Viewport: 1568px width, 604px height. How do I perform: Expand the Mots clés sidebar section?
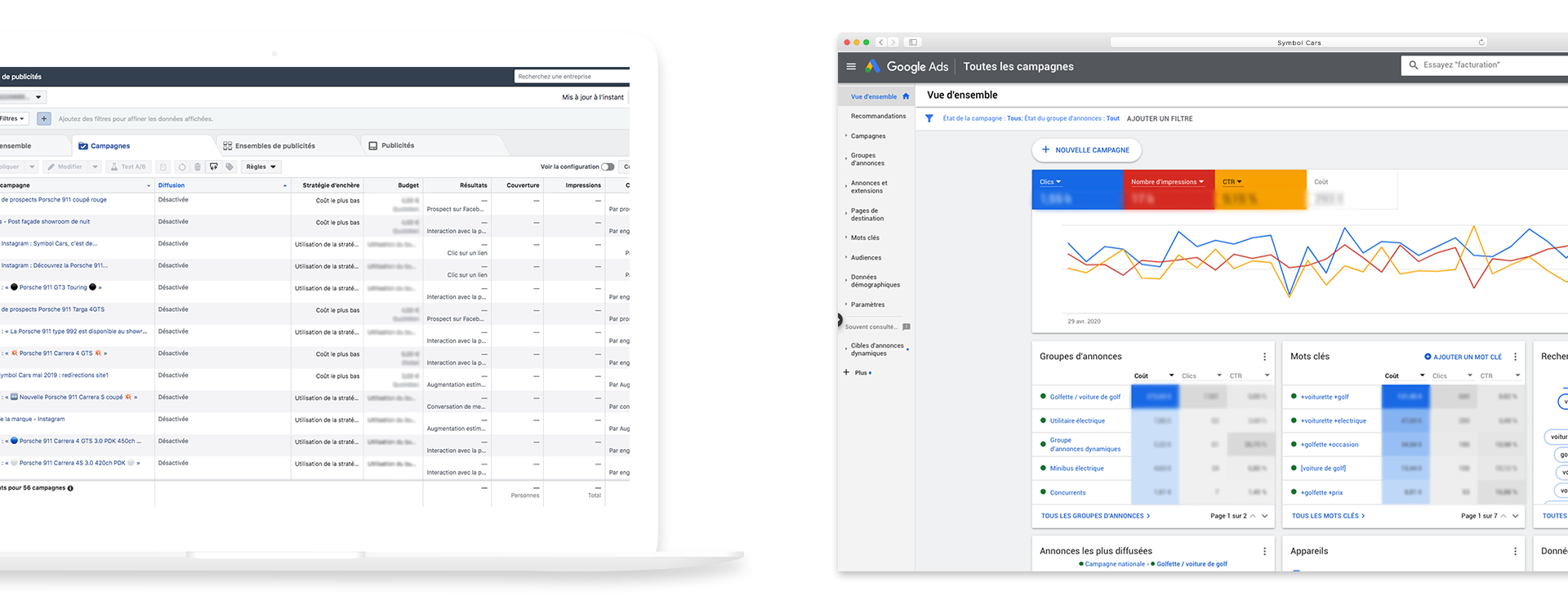[x=846, y=238]
